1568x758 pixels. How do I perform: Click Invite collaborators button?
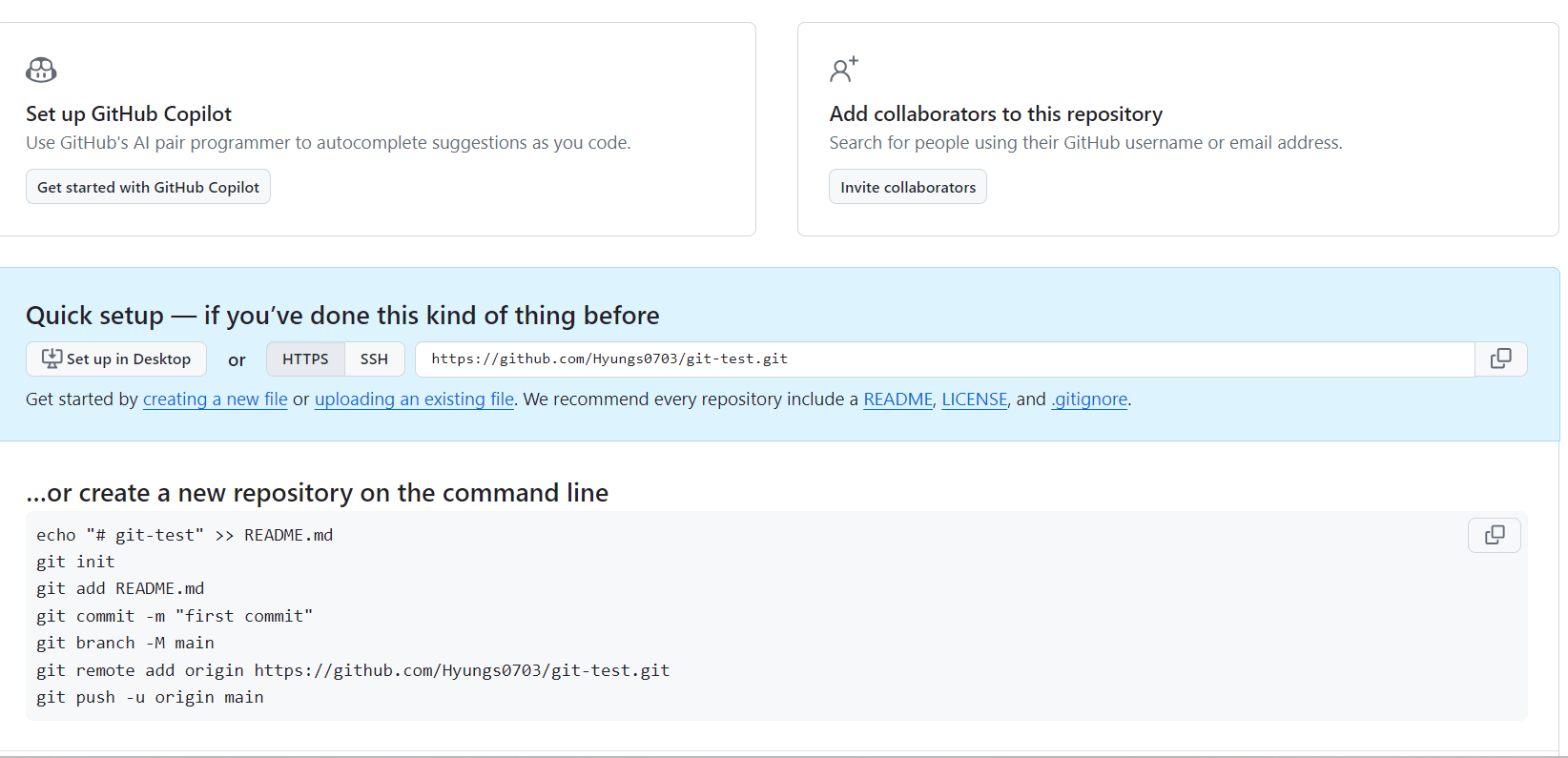908,187
